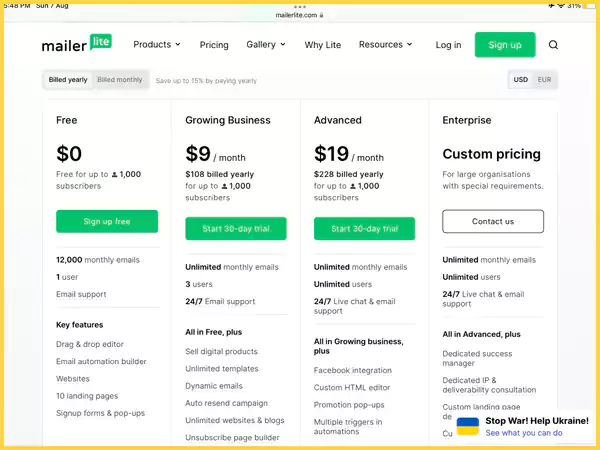
Task: Click the MailerLite logo
Action: tap(77, 43)
